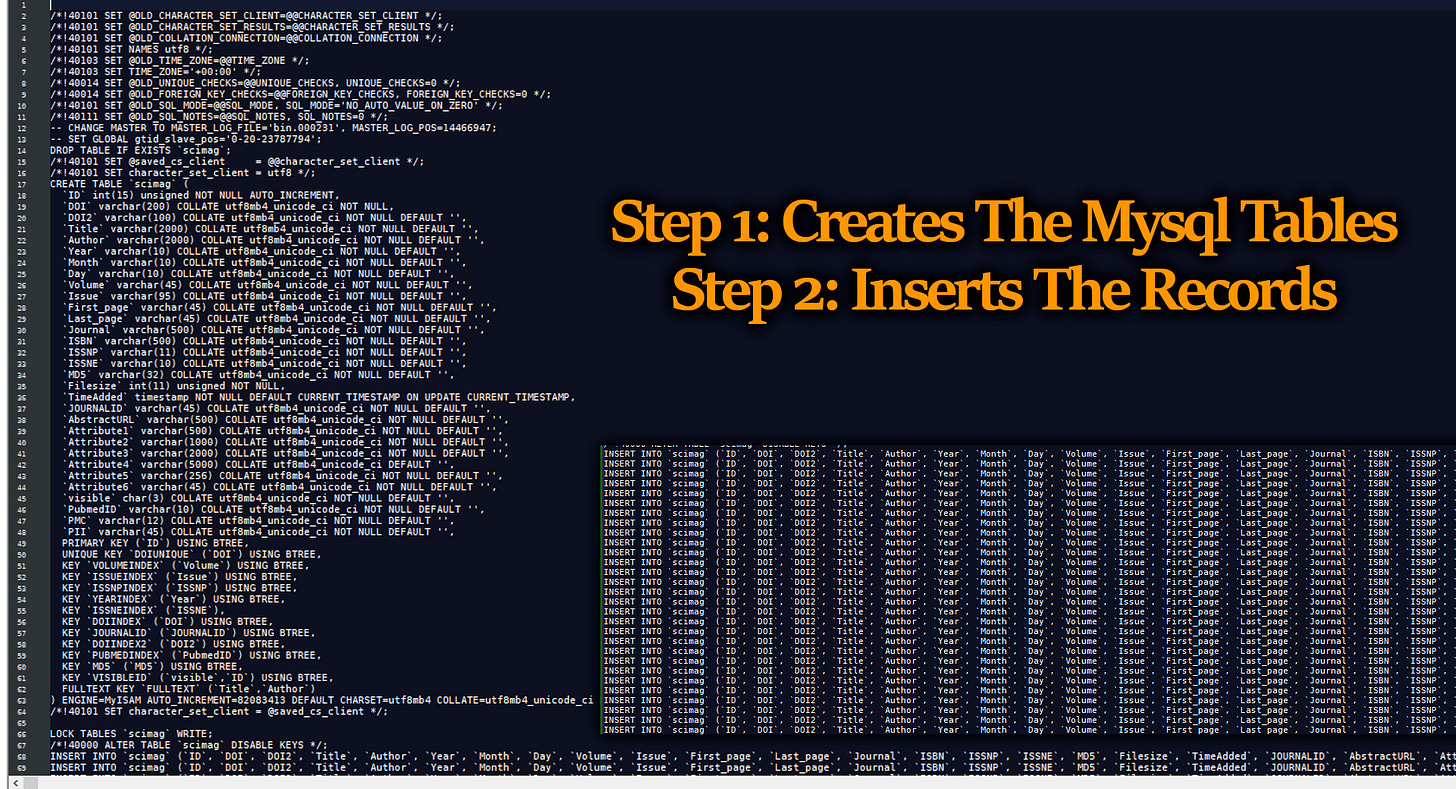Click the OLD_UNIQUE_CHECKS line
Viewport: 1456px width, 789px height.
coord(255,83)
